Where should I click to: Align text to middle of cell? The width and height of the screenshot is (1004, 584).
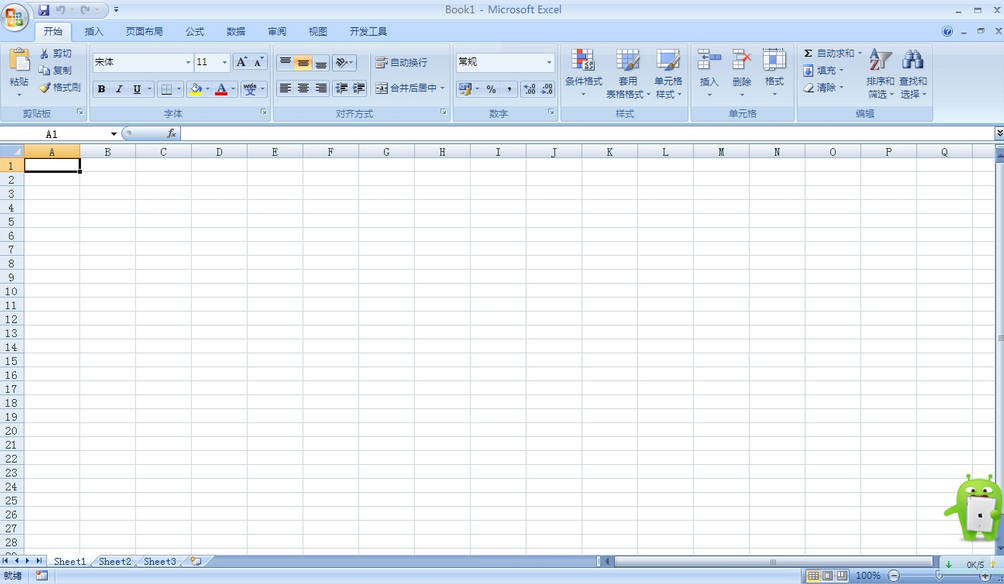coord(304,62)
